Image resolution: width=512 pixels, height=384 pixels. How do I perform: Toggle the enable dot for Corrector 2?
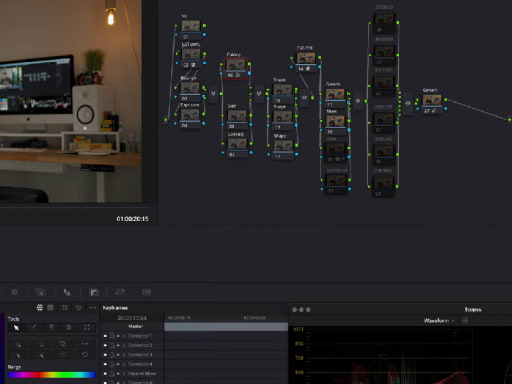pos(105,345)
